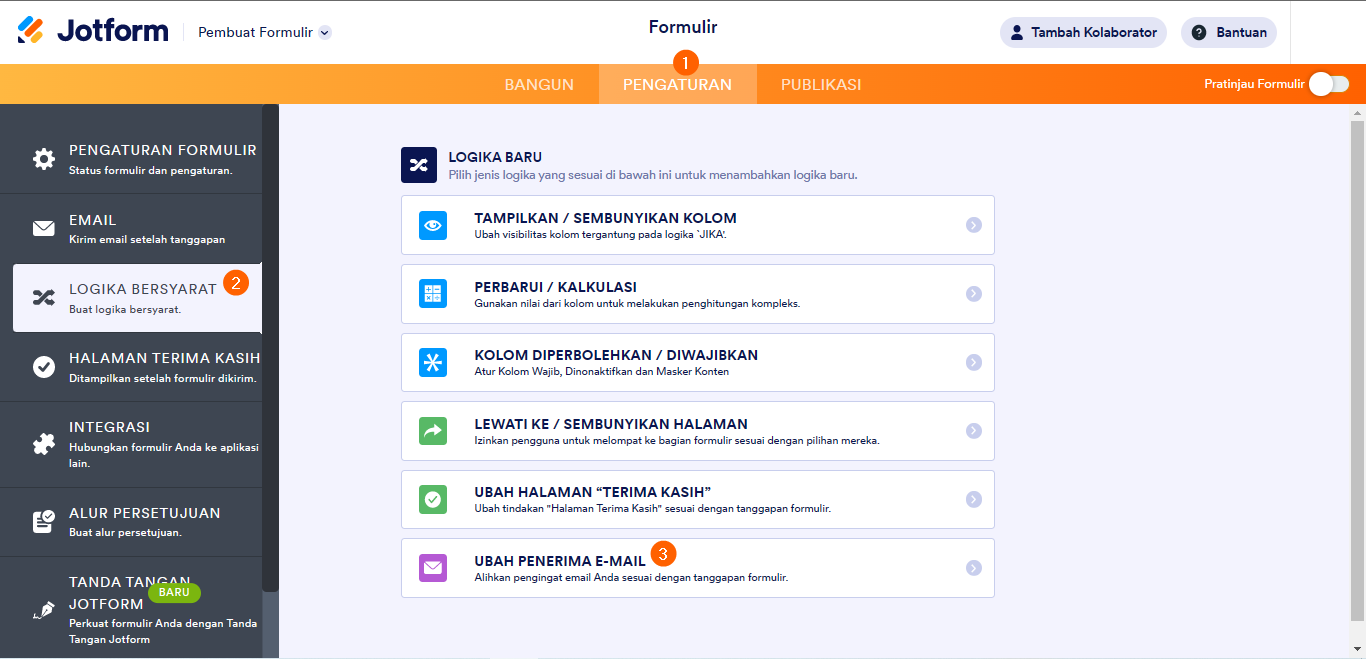Click the sidebar vertical scrollbar
Viewport: 1366px width, 659px height.
click(271, 348)
